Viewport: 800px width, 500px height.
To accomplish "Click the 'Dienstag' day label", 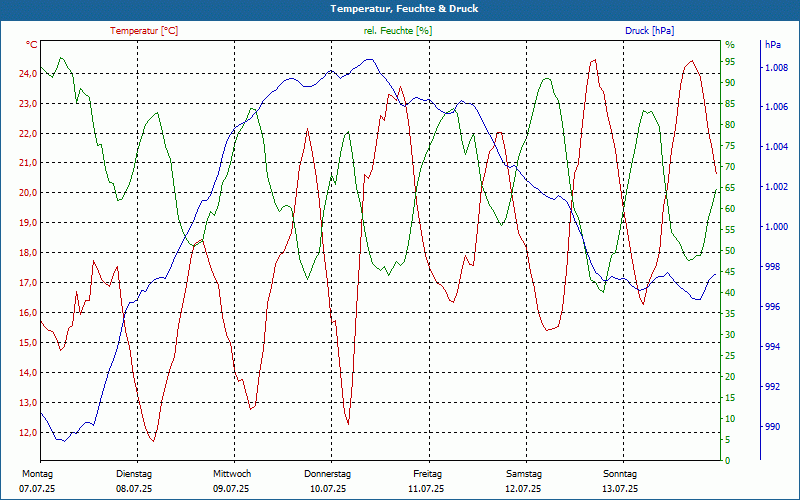I will 134,474.
